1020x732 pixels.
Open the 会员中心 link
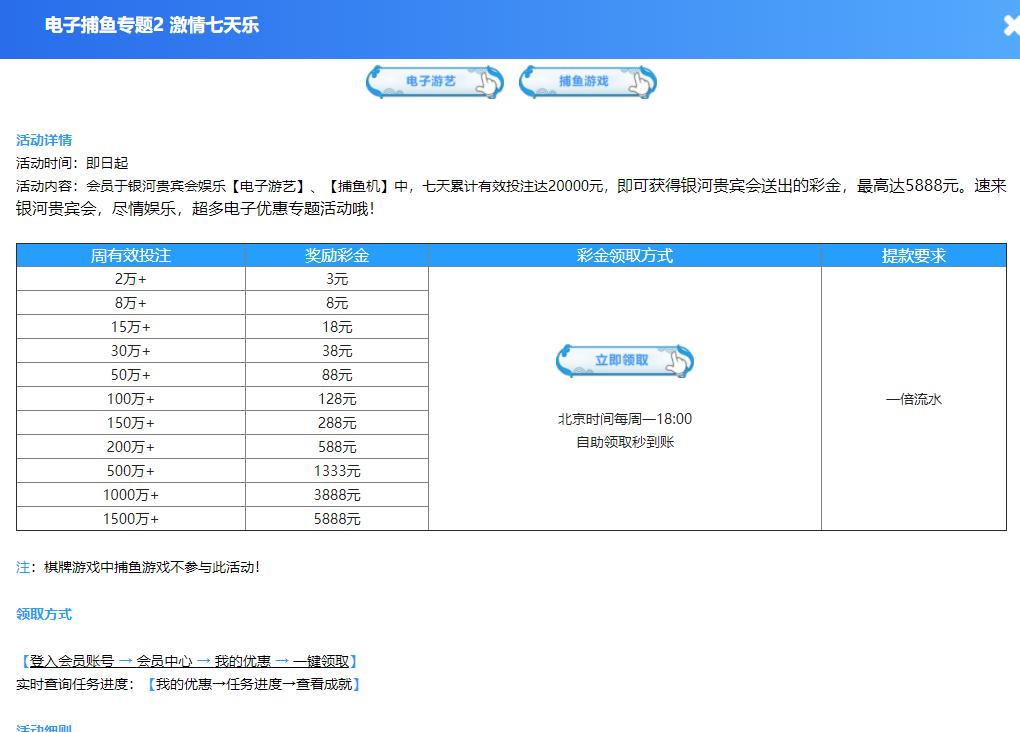pyautogui.click(x=164, y=661)
